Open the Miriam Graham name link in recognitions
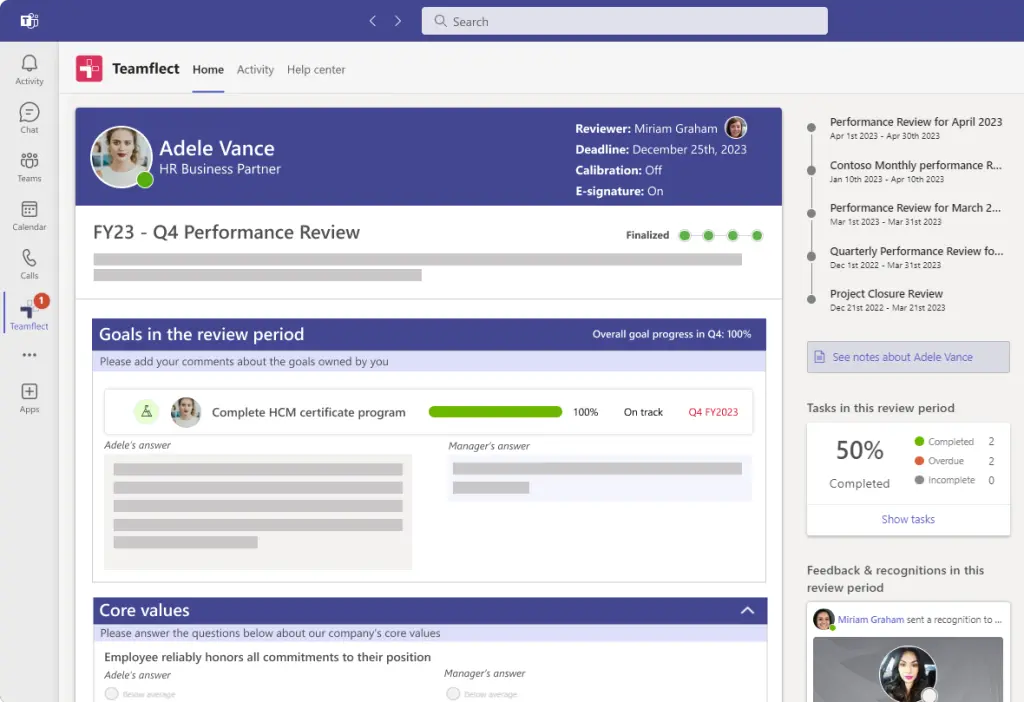The image size is (1024, 702). tap(871, 619)
